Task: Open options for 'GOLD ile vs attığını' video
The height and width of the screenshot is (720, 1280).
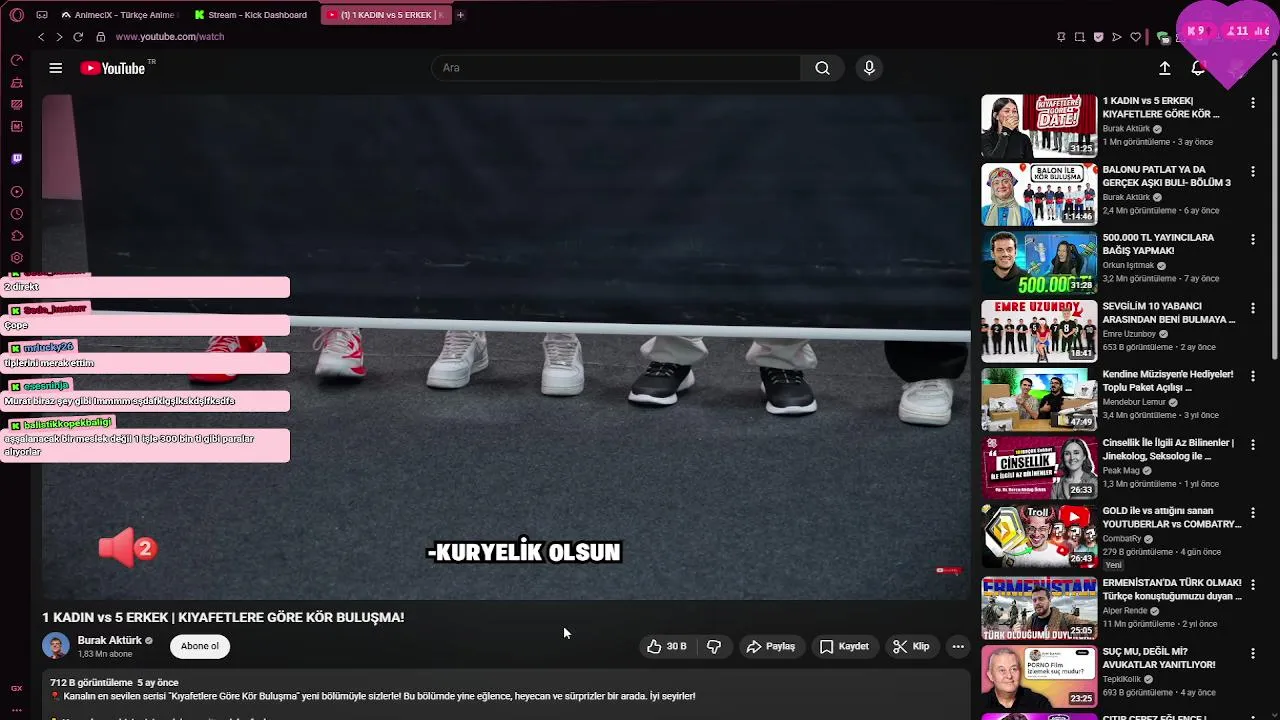Action: pyautogui.click(x=1253, y=512)
